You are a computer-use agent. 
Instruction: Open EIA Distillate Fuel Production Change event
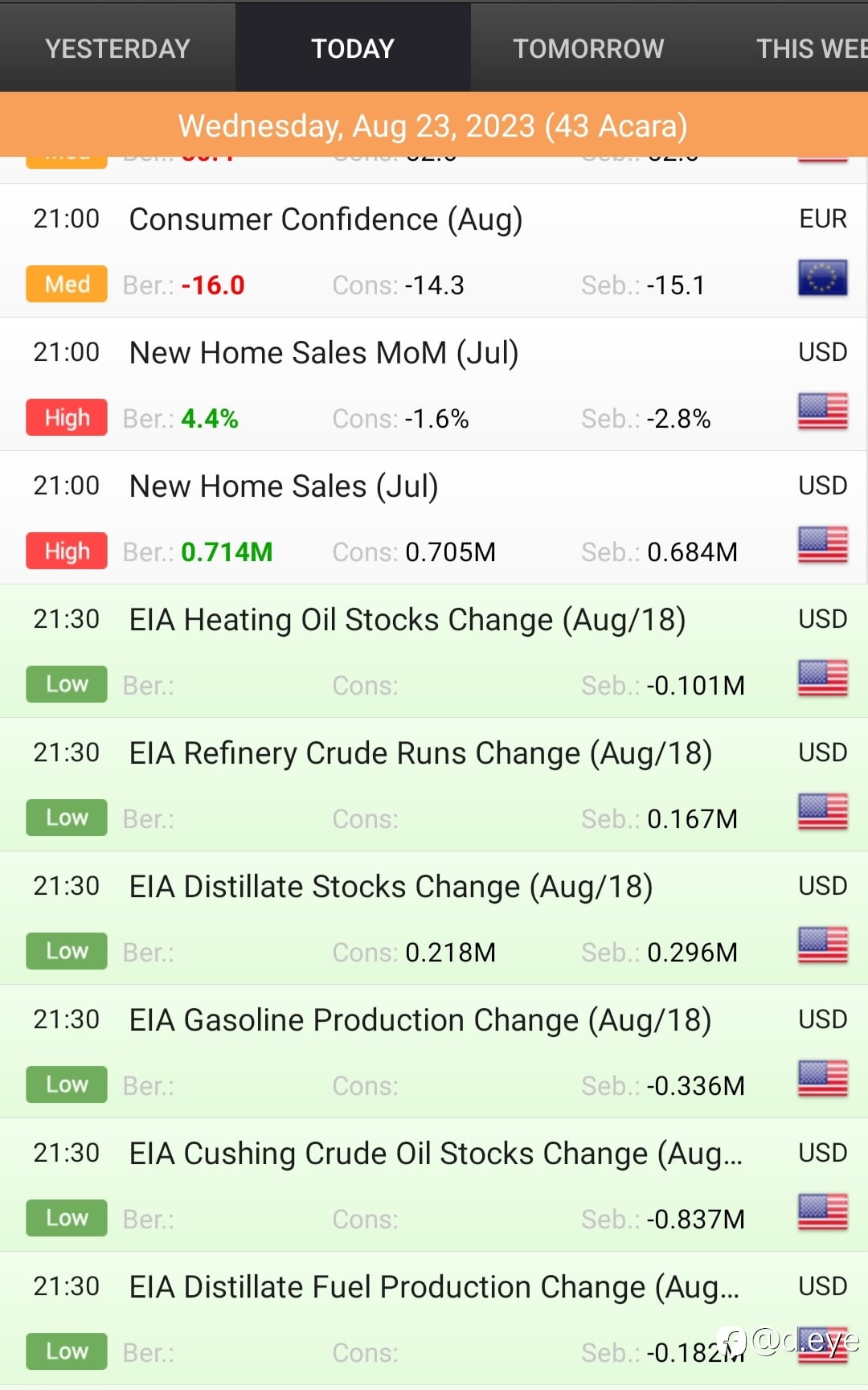434,1287
